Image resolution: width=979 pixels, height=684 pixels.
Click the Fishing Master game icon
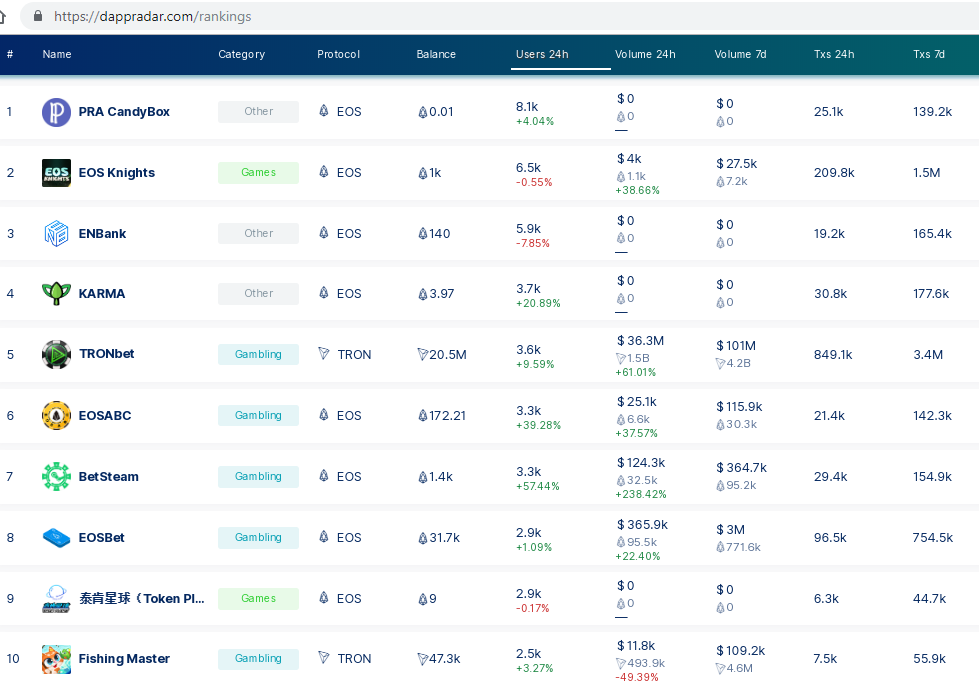coord(56,659)
